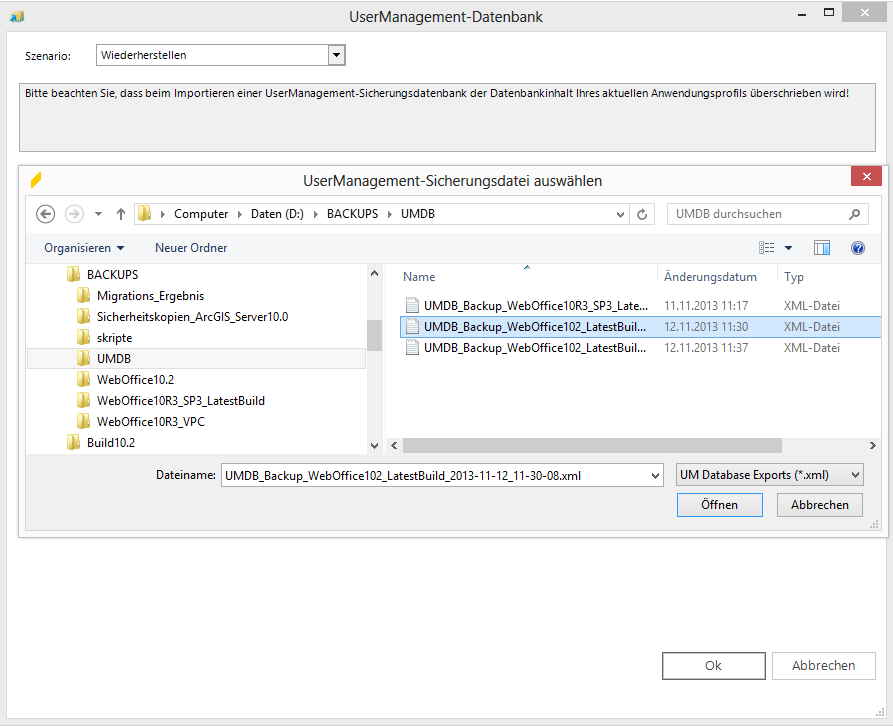The height and width of the screenshot is (727, 893).
Task: Open the UM Database Exports file type dropdown
Action: click(x=857, y=474)
